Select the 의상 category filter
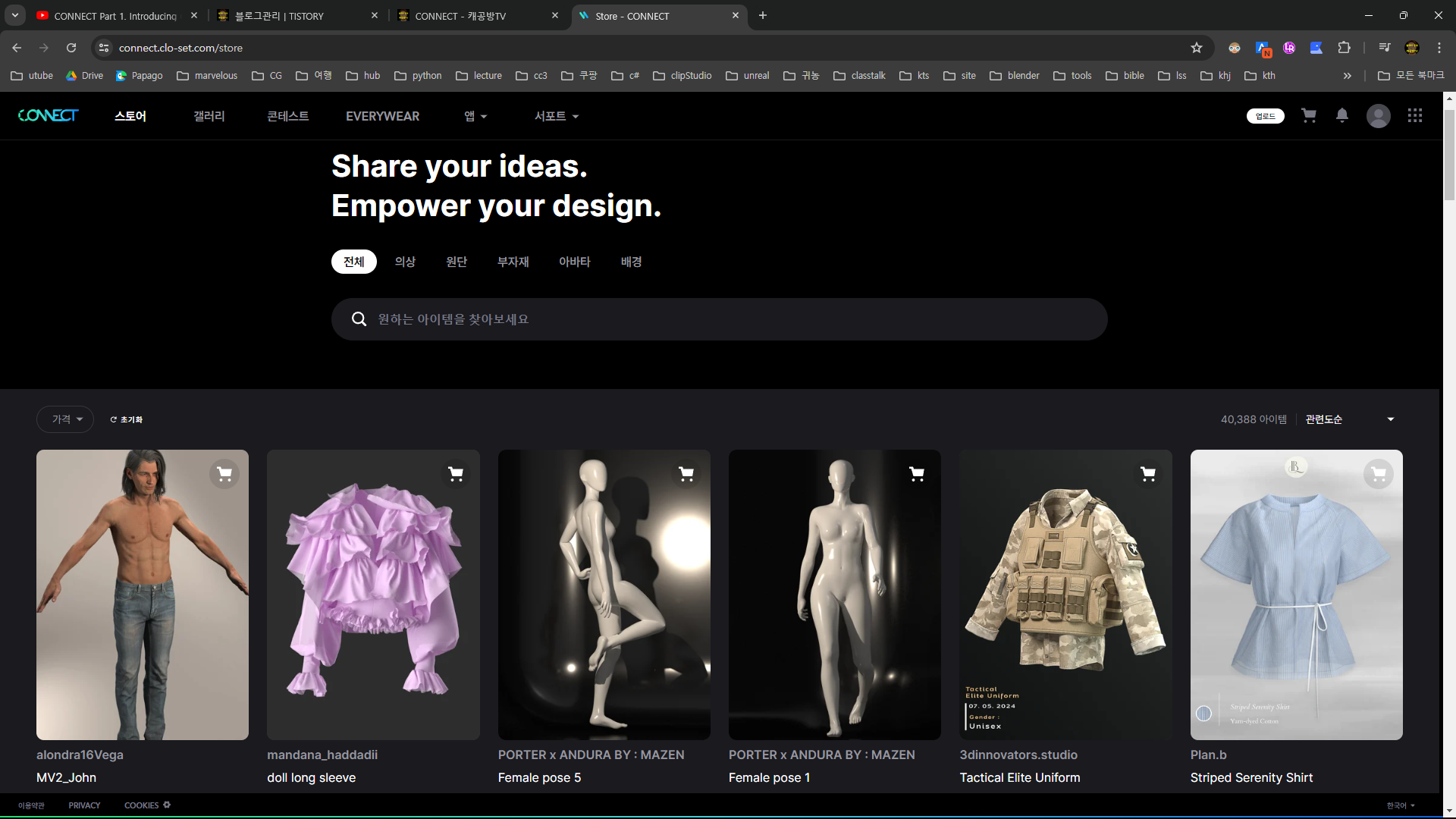 tap(405, 262)
